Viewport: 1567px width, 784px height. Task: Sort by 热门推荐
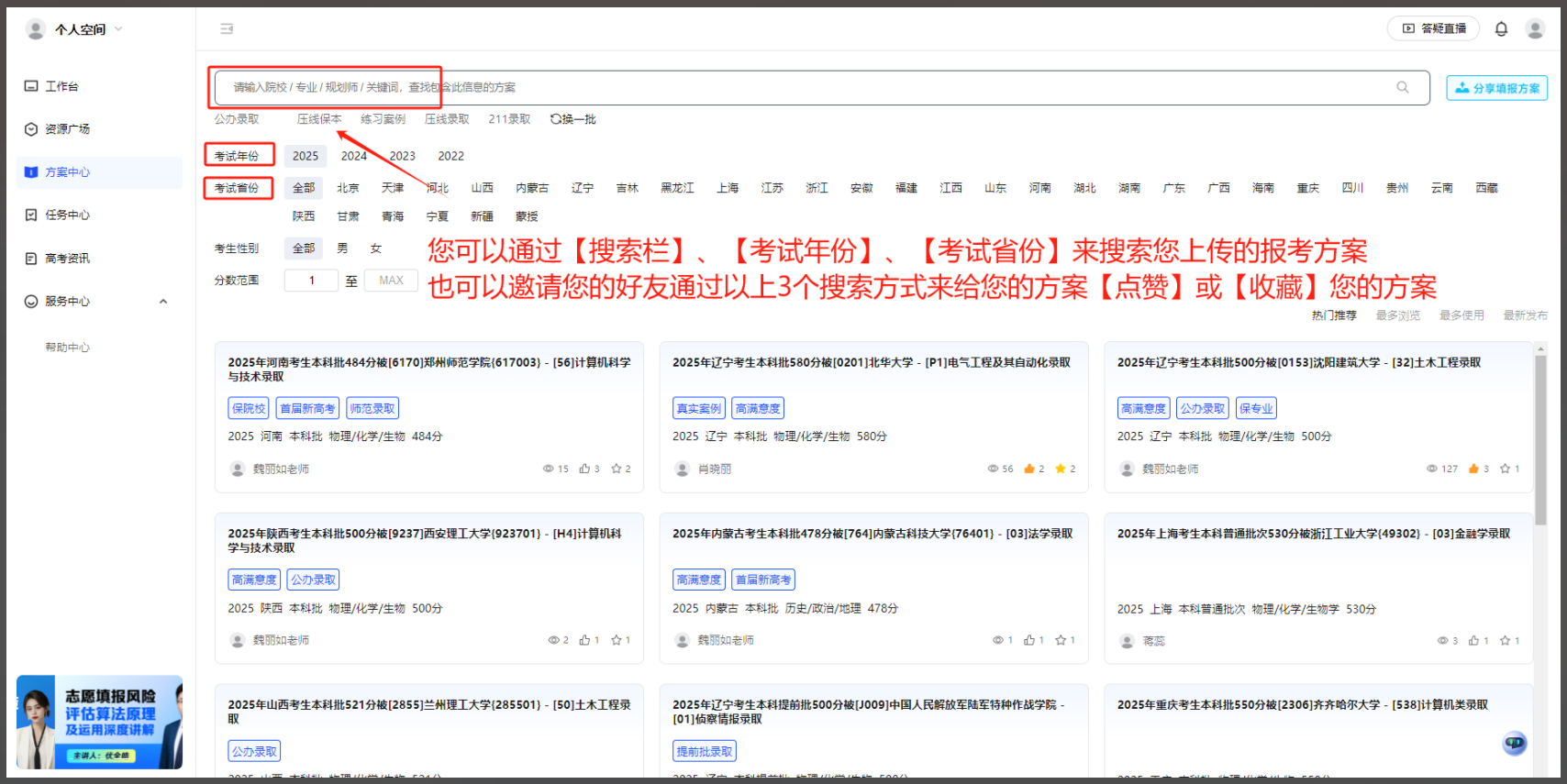1334,315
